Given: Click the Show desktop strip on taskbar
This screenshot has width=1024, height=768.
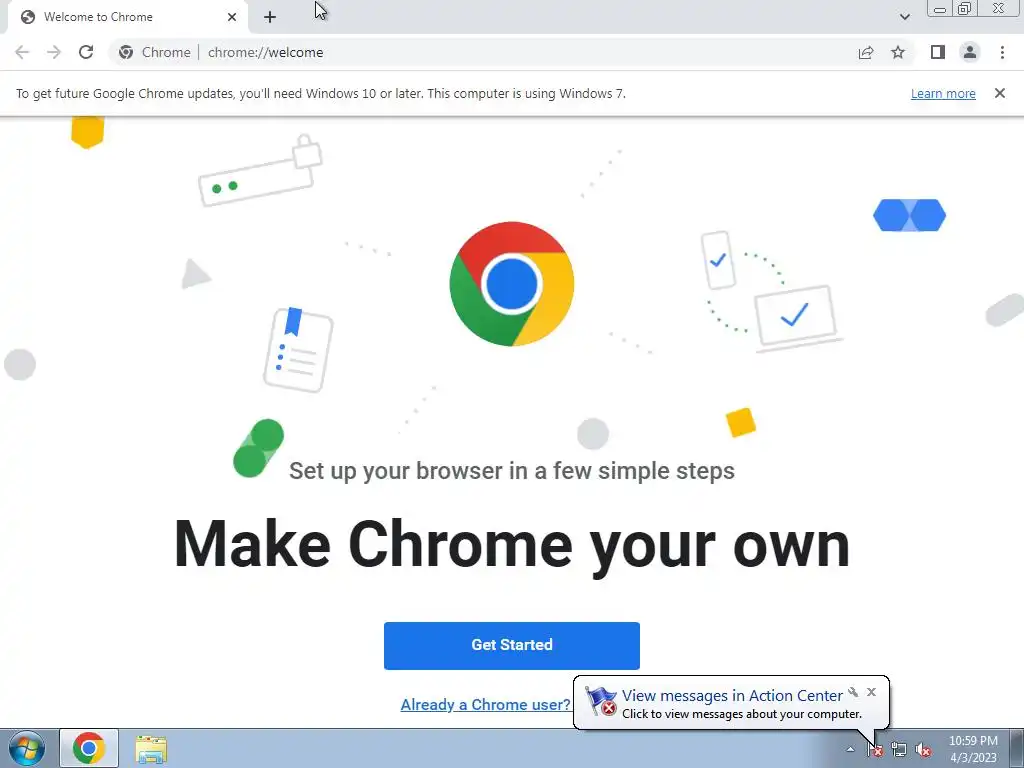Looking at the screenshot, I should [1017, 748].
